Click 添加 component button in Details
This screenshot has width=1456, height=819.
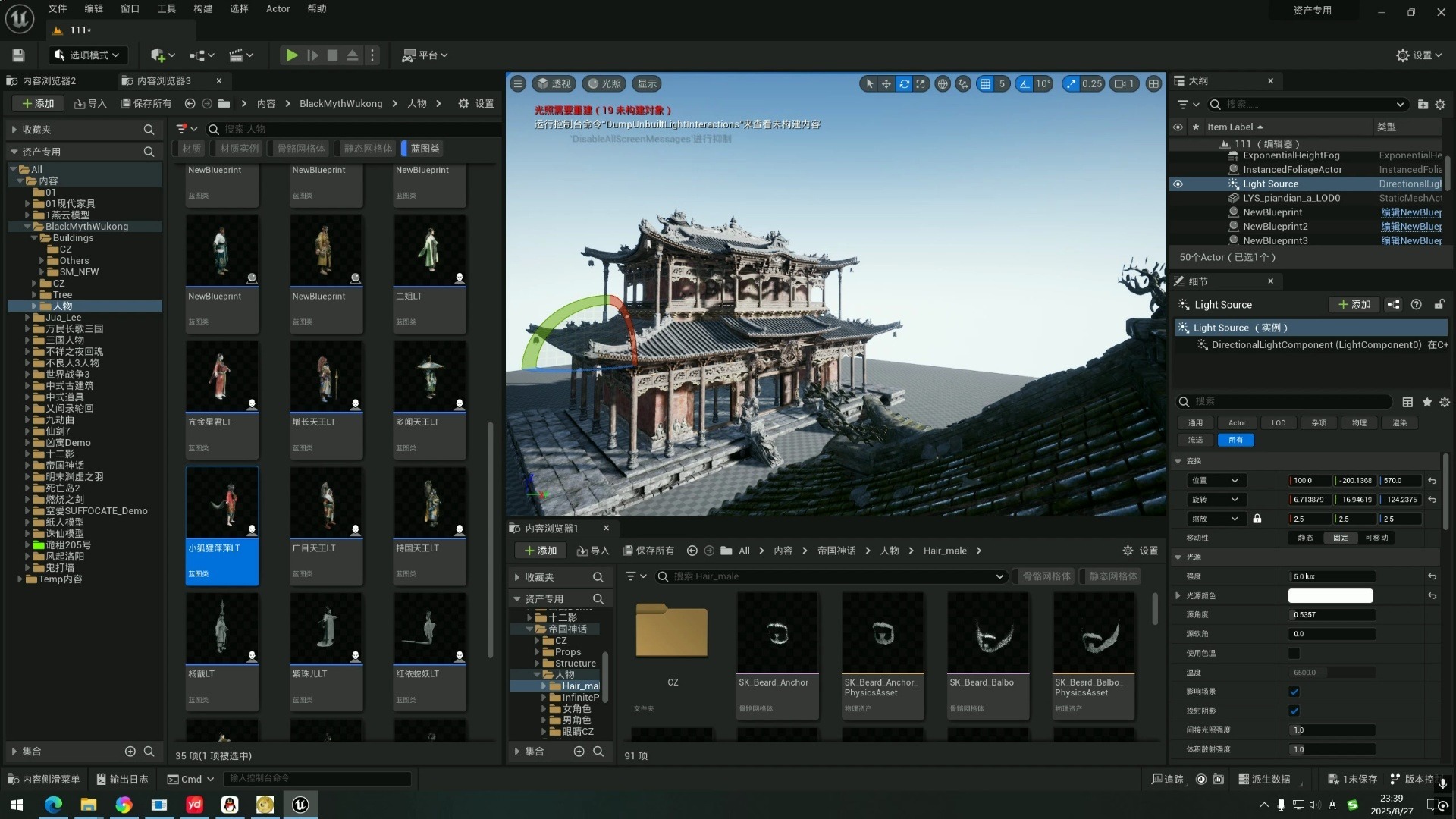tap(1354, 305)
